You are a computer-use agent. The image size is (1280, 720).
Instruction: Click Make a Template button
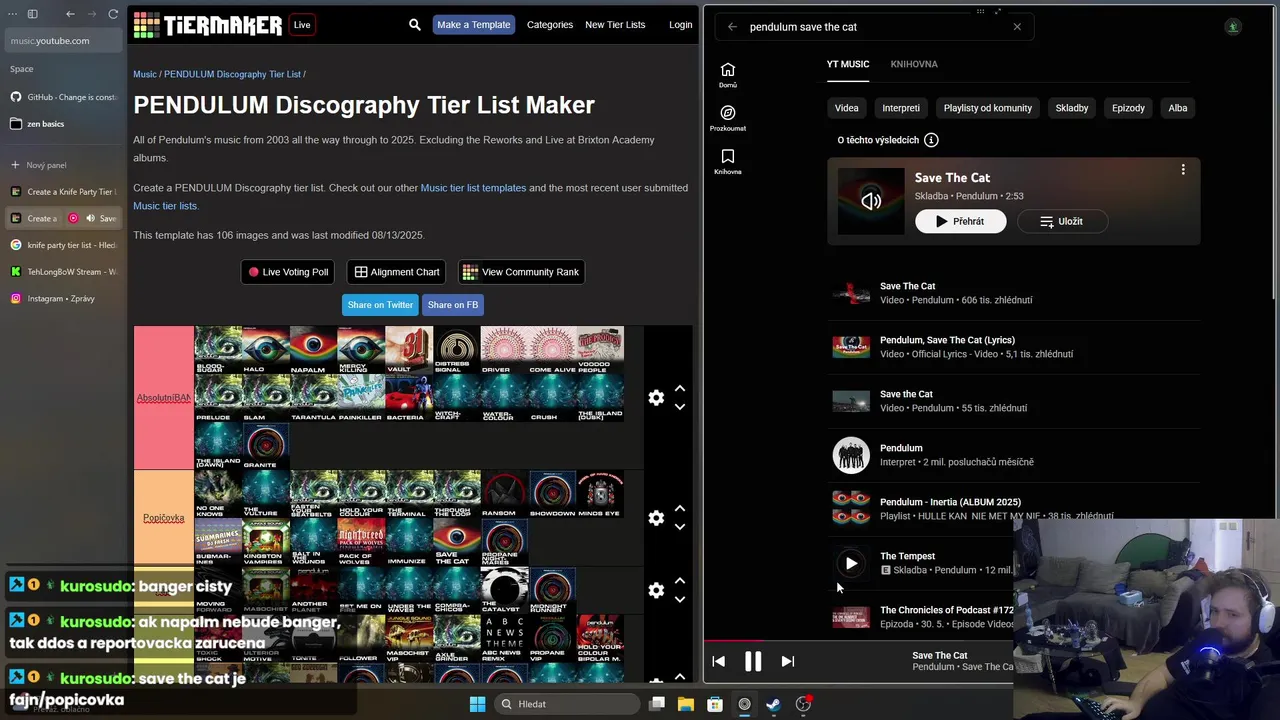[474, 25]
